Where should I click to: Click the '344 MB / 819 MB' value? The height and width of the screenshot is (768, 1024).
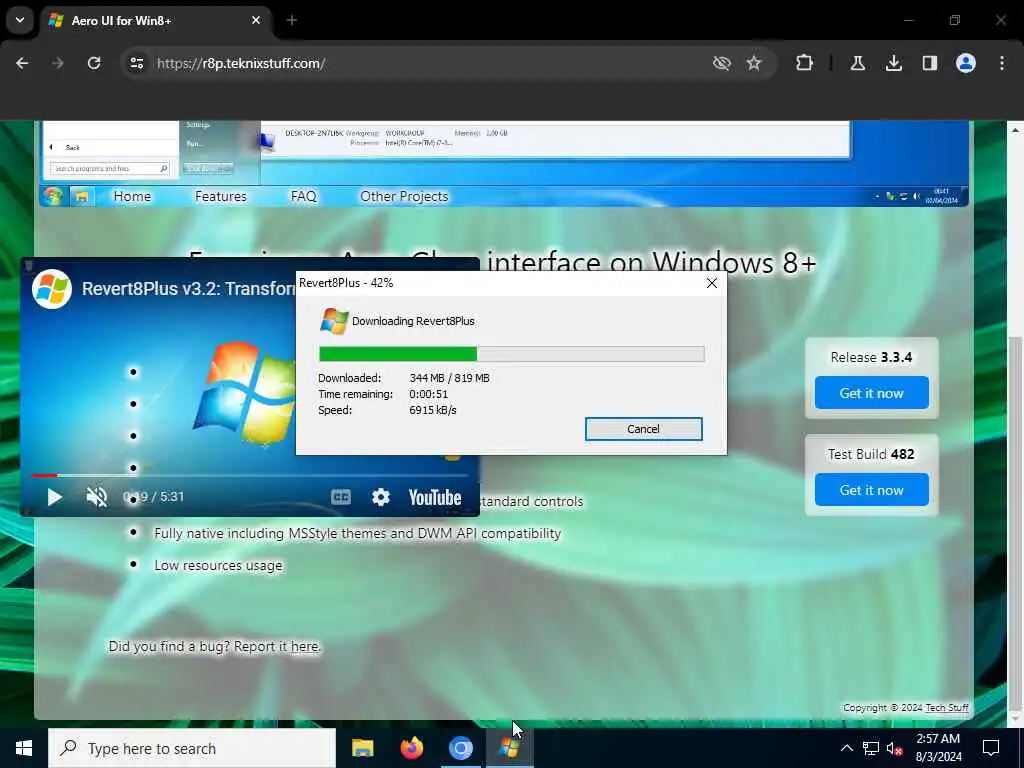449,378
